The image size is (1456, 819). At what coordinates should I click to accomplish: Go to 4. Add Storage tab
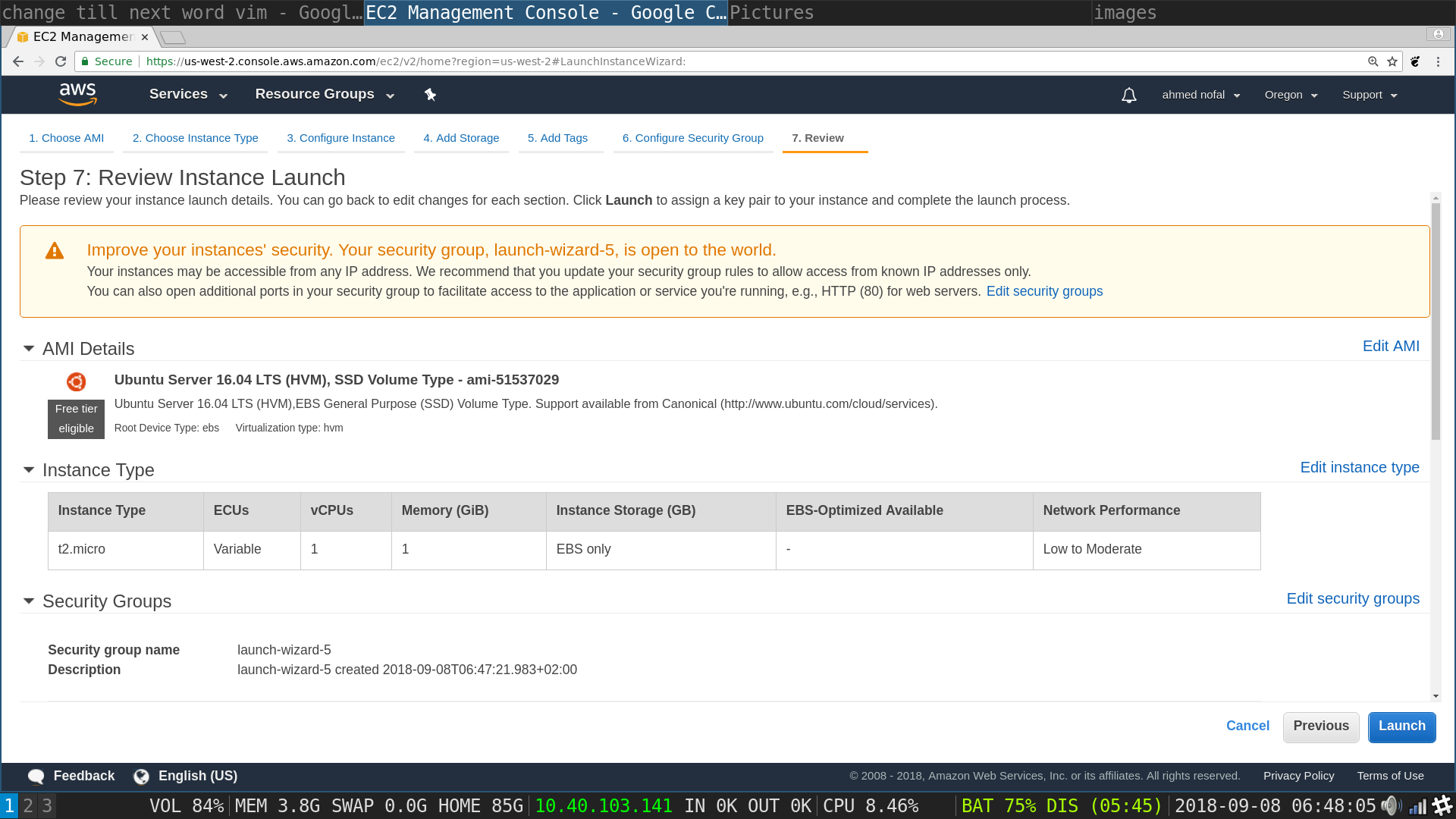[461, 138]
